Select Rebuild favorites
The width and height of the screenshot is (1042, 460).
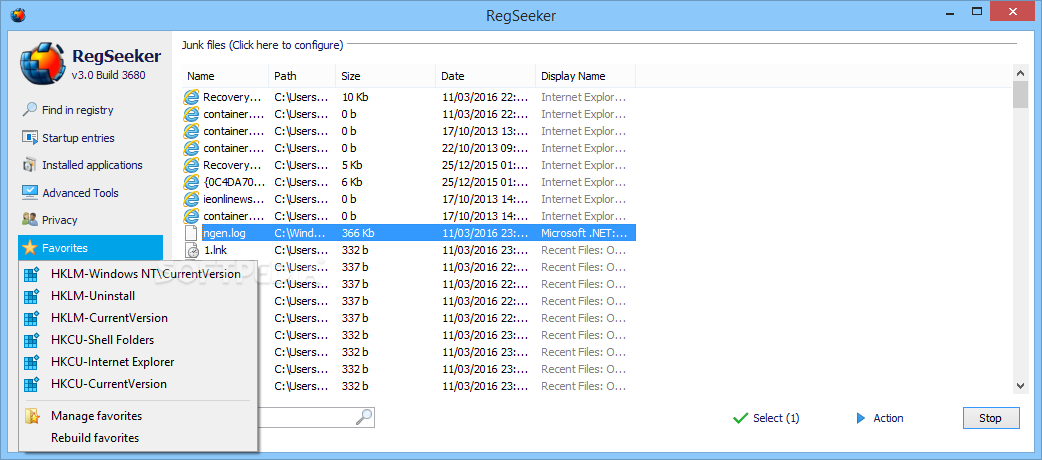click(138, 438)
